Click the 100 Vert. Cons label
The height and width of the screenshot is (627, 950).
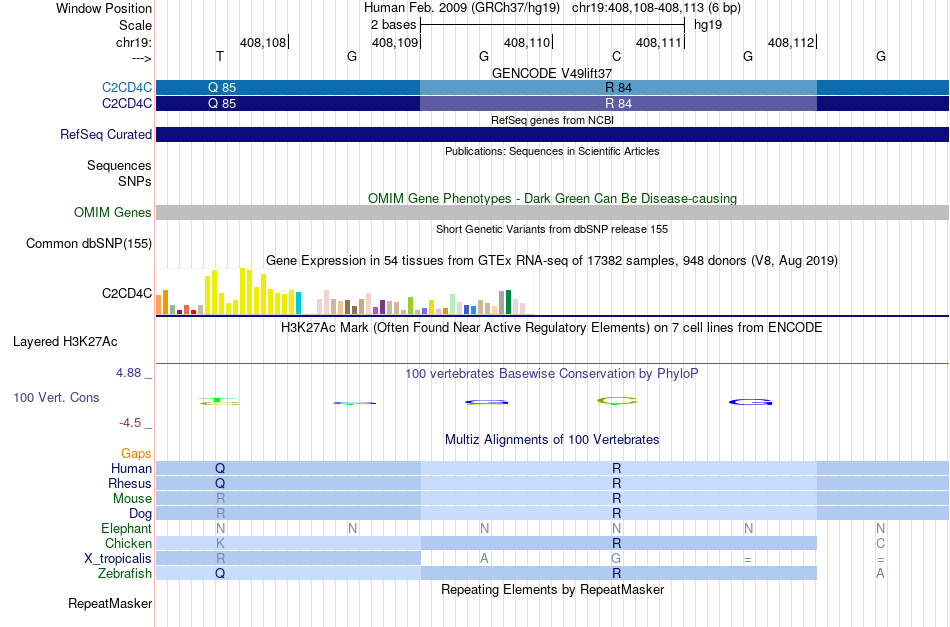pyautogui.click(x=56, y=397)
